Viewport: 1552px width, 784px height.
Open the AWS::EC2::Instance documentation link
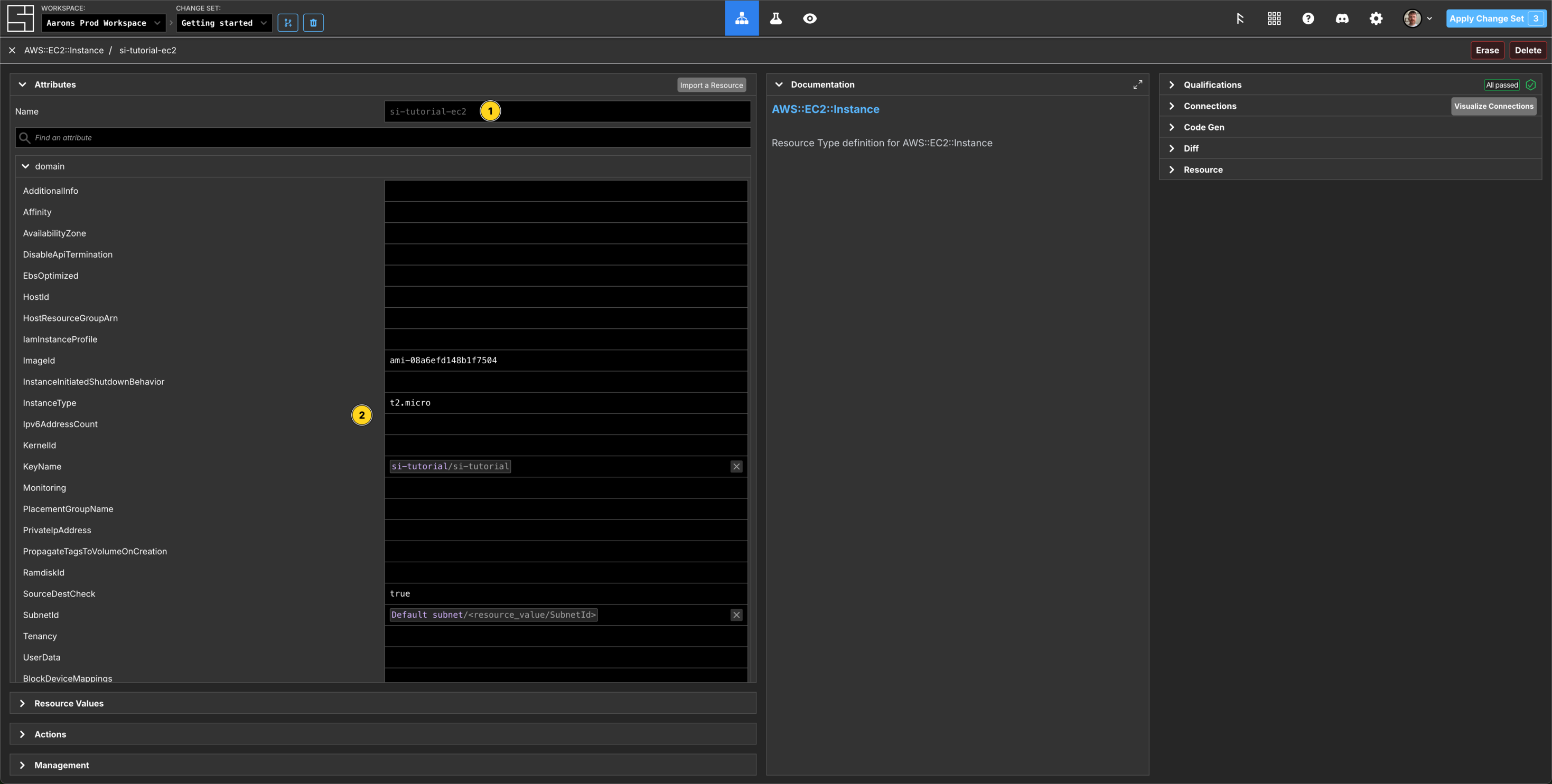pos(826,109)
